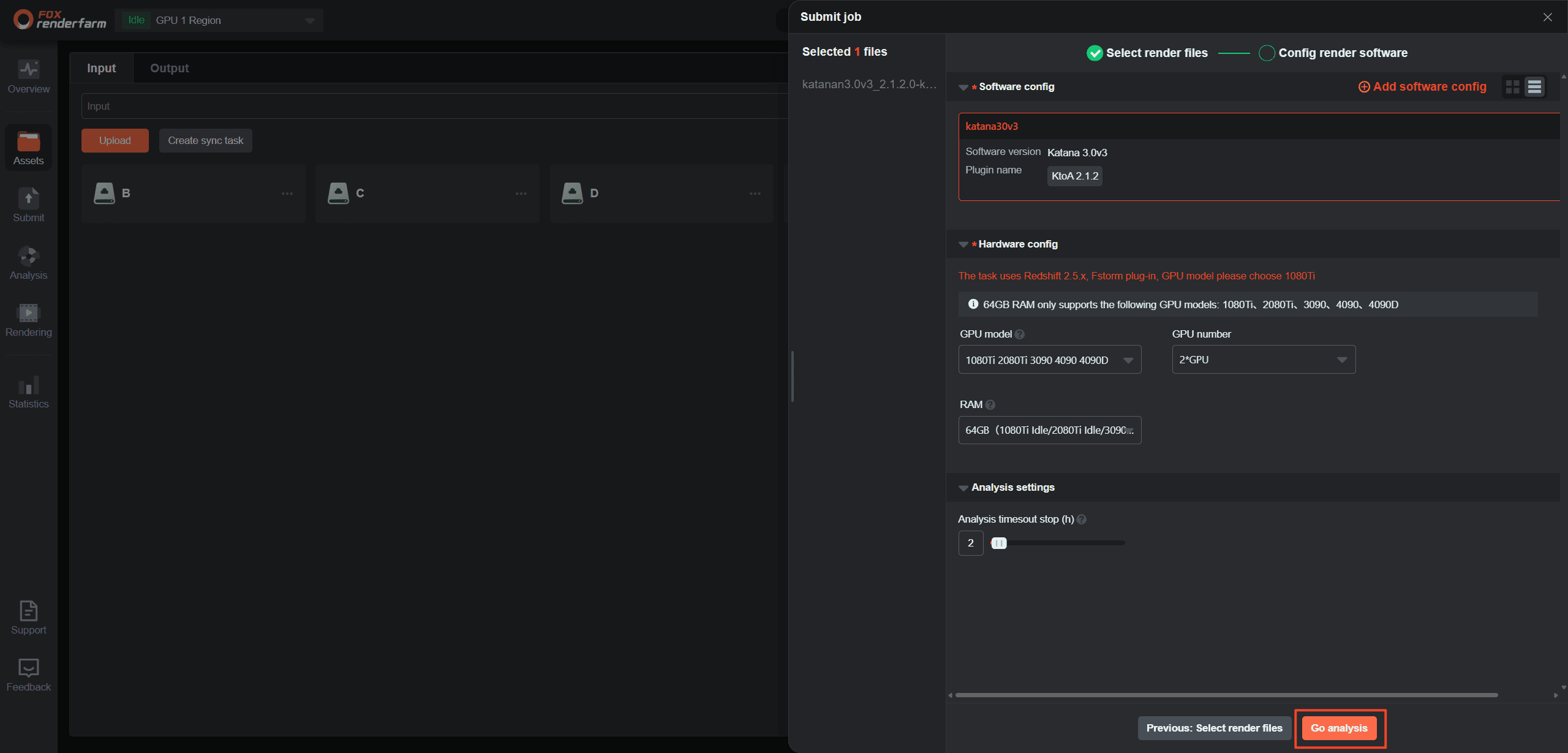The image size is (1568, 753).
Task: Click Add software config link
Action: click(1422, 87)
